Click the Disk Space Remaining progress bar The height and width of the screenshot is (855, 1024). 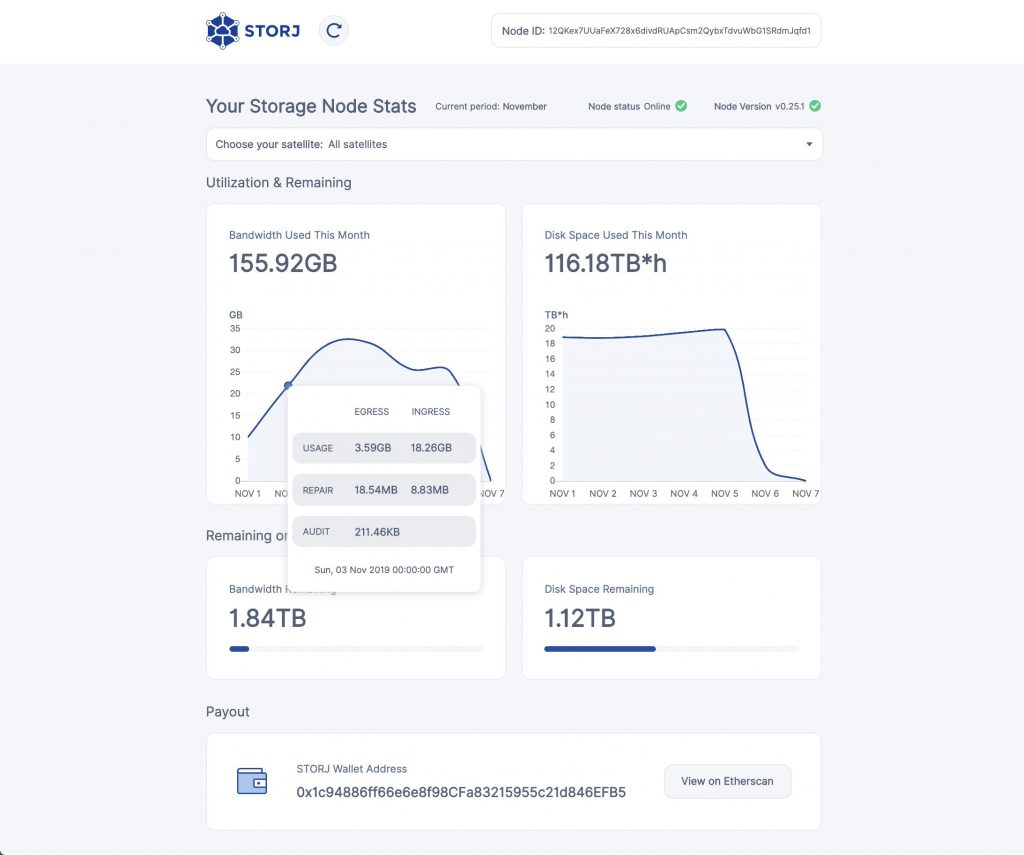click(x=671, y=649)
